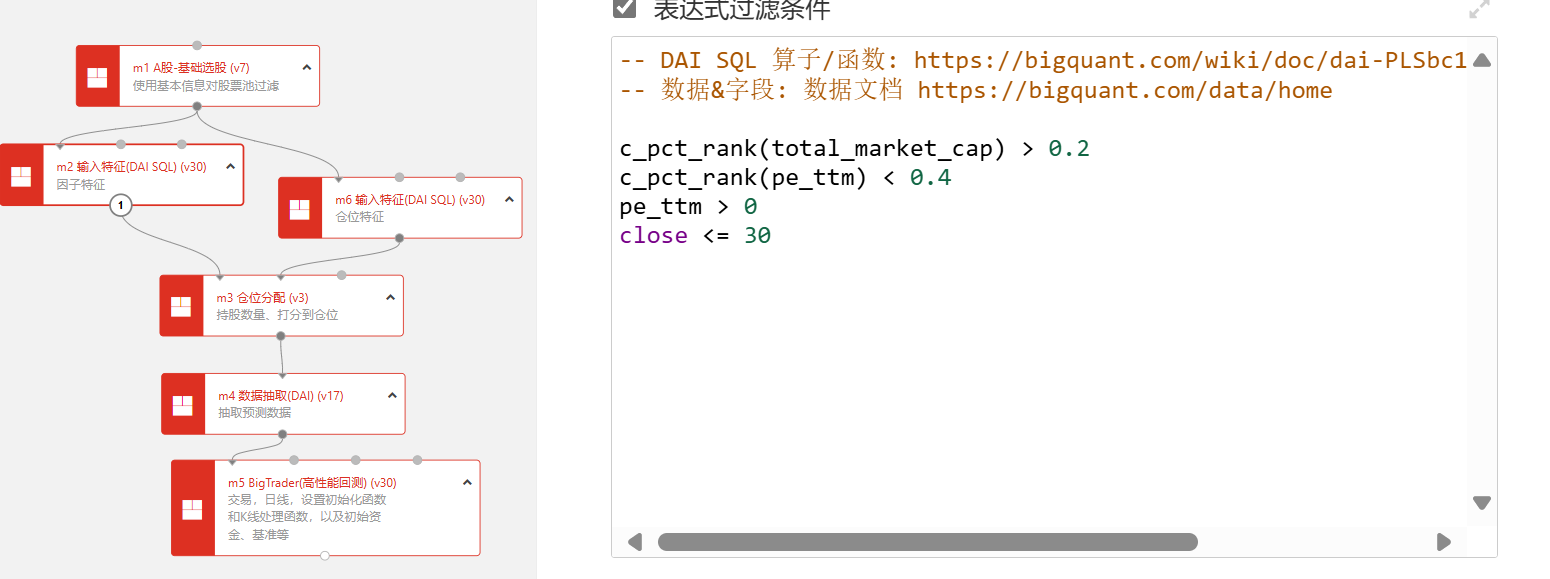
Task: Collapse the m1 A股-基础选股 module chevron
Action: coord(306,67)
